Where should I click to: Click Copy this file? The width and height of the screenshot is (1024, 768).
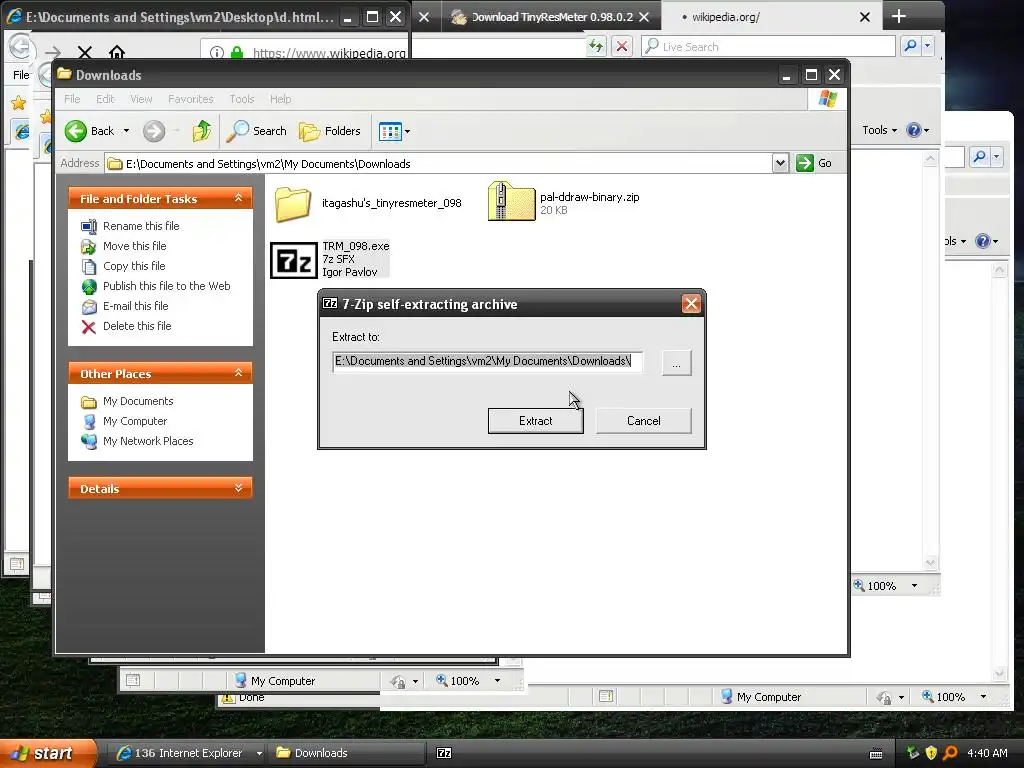(134, 266)
